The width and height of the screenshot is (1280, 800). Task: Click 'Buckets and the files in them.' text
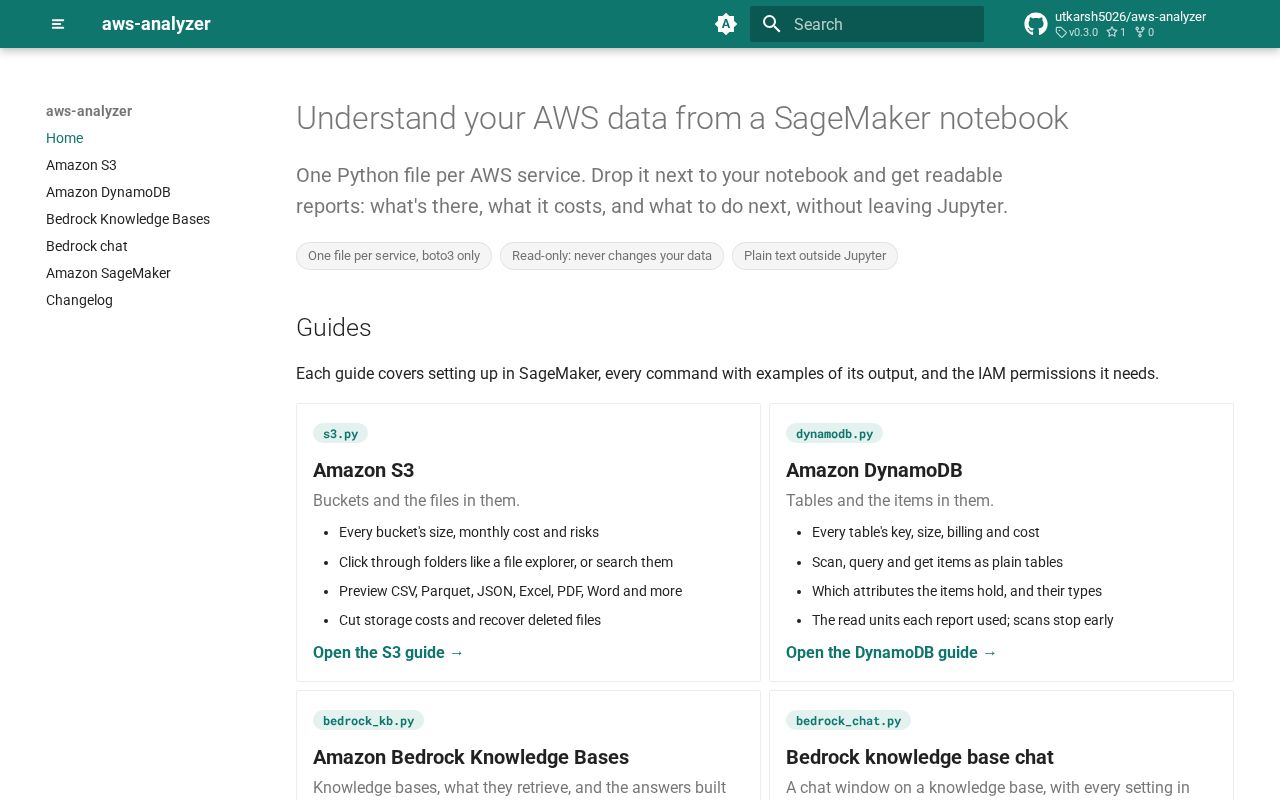pos(416,500)
